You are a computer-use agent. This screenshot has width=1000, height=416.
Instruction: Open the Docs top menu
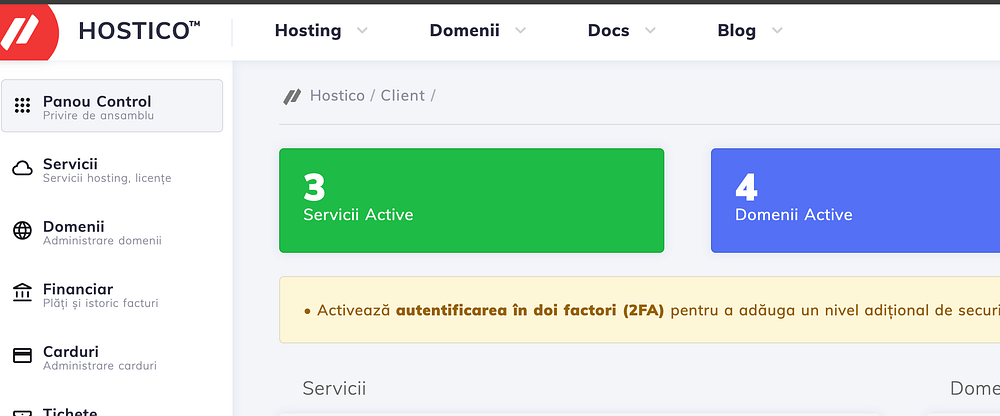click(x=608, y=31)
